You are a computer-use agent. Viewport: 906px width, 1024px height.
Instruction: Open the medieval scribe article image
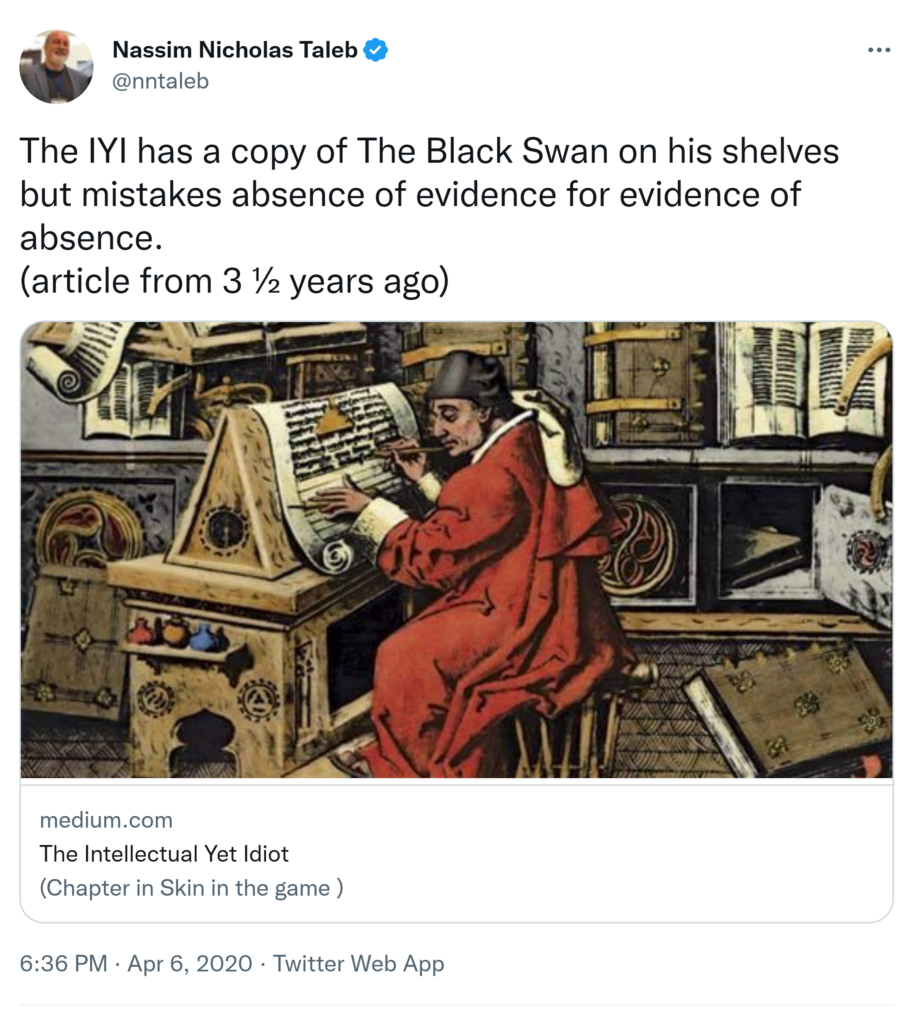456,550
